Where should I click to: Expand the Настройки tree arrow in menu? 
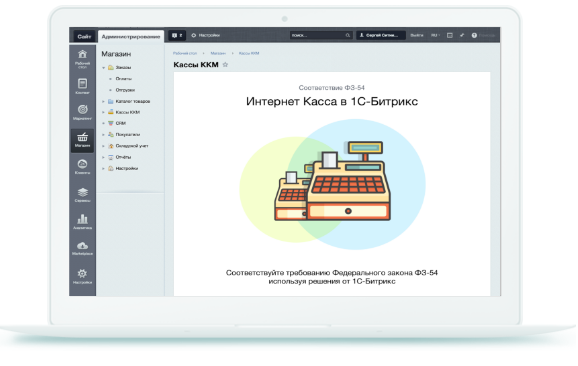104,169
